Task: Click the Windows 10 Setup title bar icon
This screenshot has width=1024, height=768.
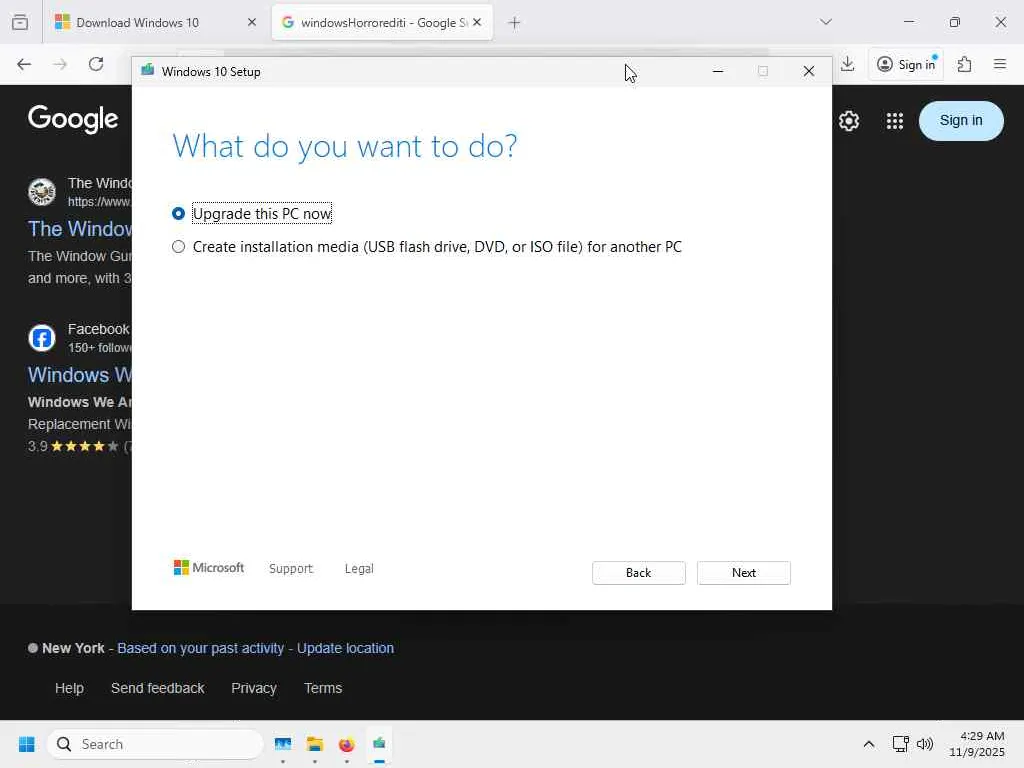Action: 148,71
